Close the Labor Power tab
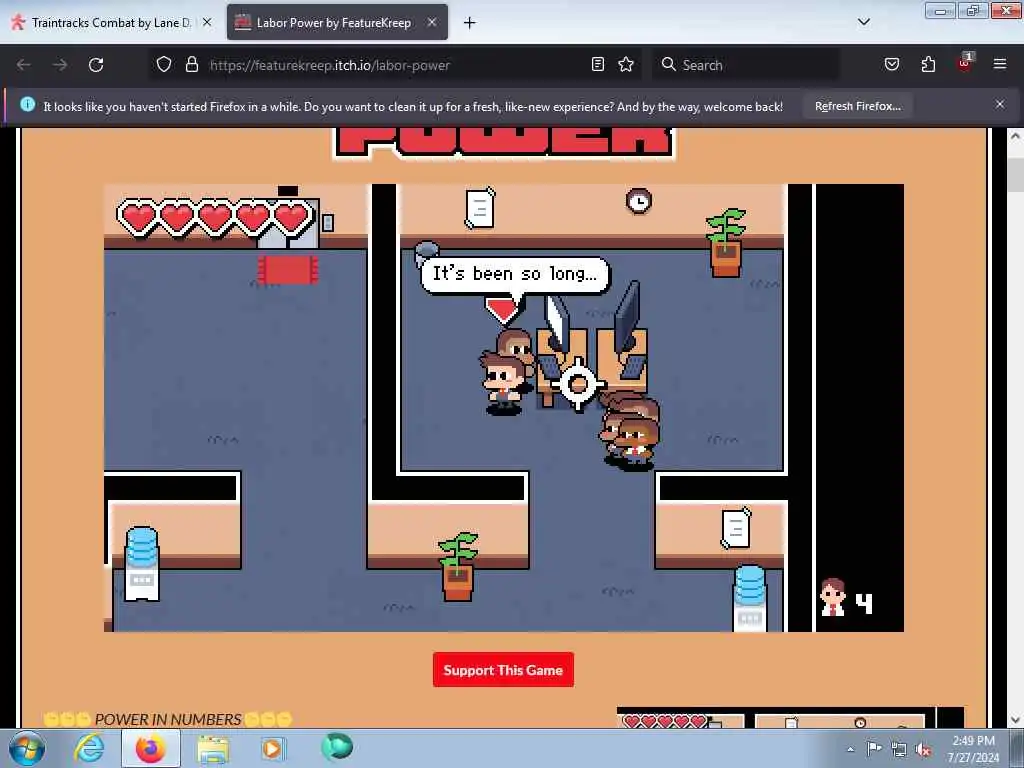The width and height of the screenshot is (1024, 768). (432, 22)
